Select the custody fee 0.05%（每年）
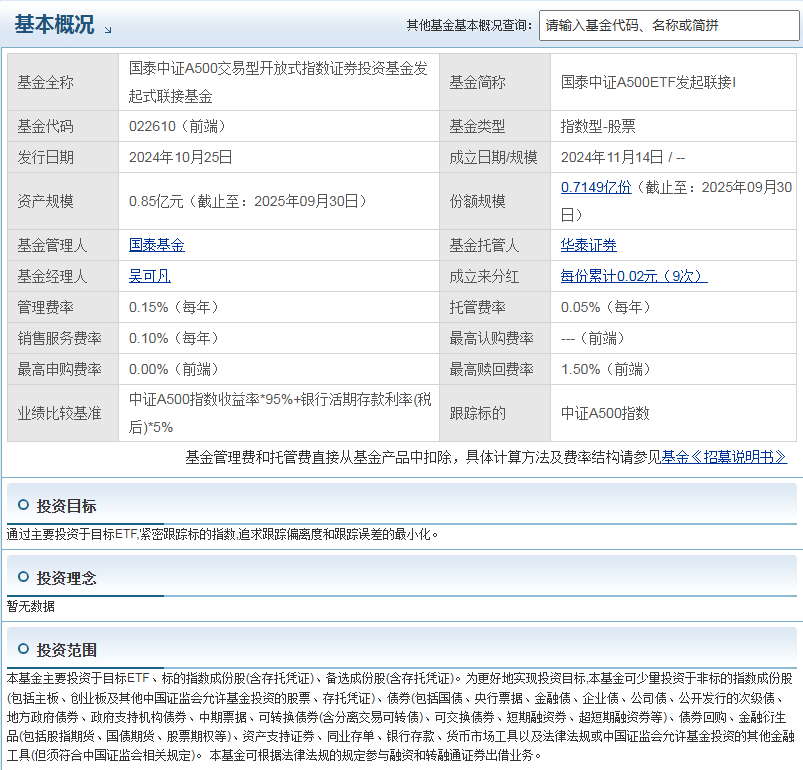Viewport: 803px width, 770px height. pos(606,307)
